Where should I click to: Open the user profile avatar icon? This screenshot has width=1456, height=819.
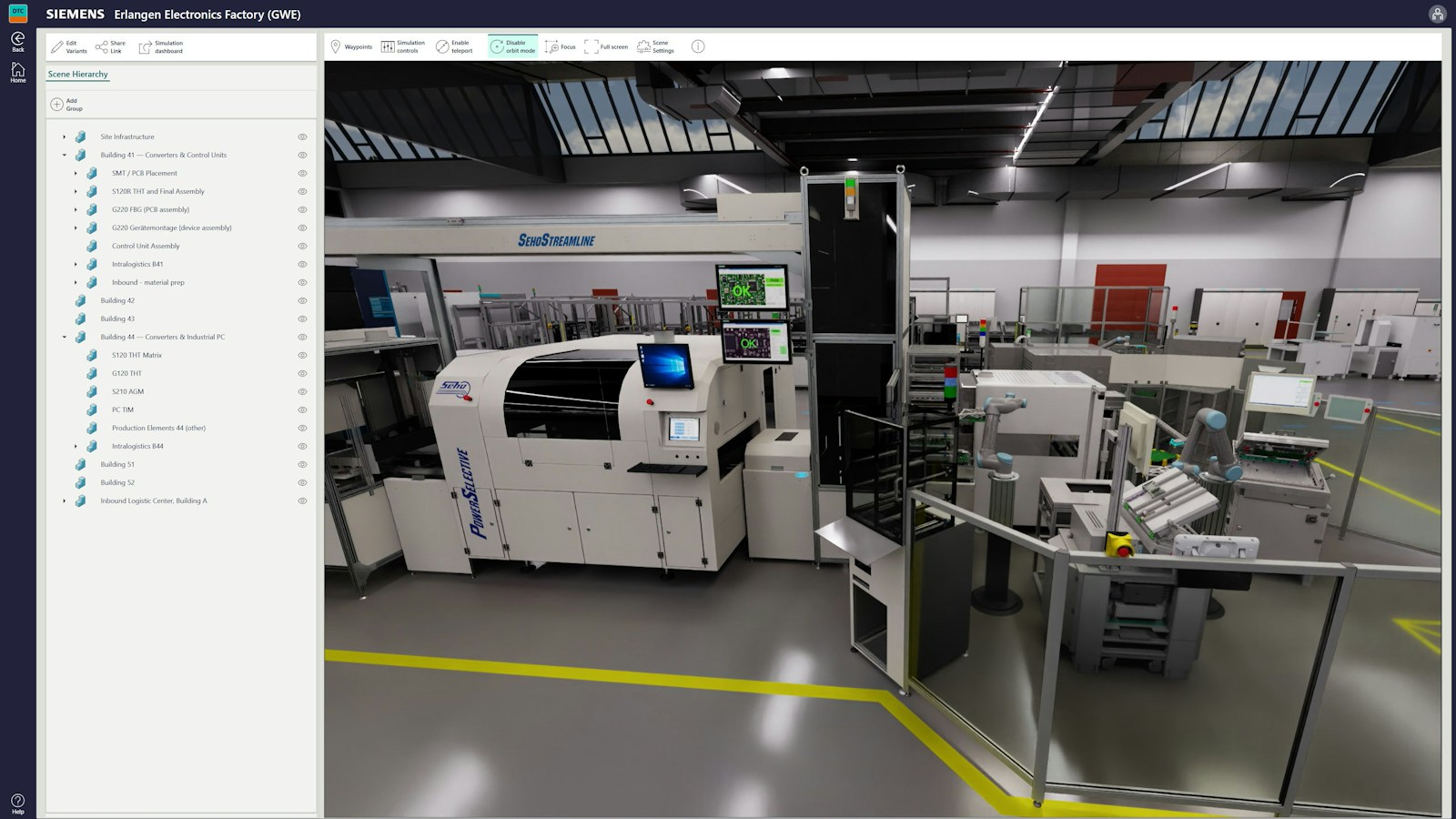coord(1437,14)
